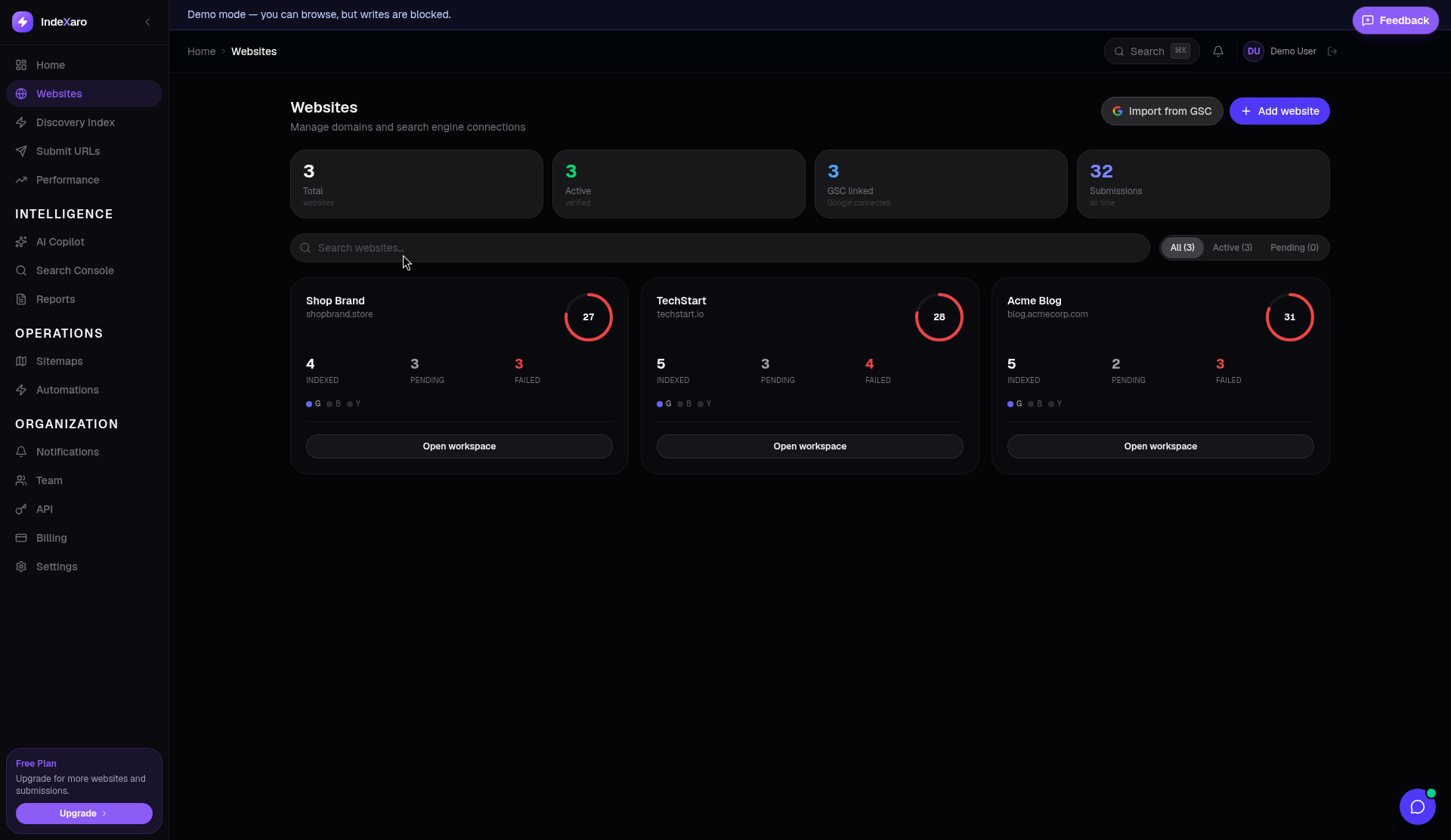The image size is (1451, 840).
Task: Open the Performance section
Action: [84, 180]
